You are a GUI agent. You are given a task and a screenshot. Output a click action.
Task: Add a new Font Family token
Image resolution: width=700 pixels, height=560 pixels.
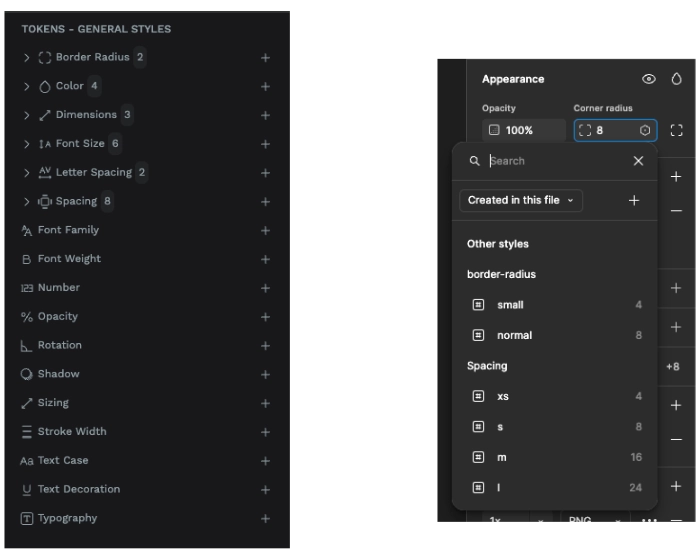point(265,230)
